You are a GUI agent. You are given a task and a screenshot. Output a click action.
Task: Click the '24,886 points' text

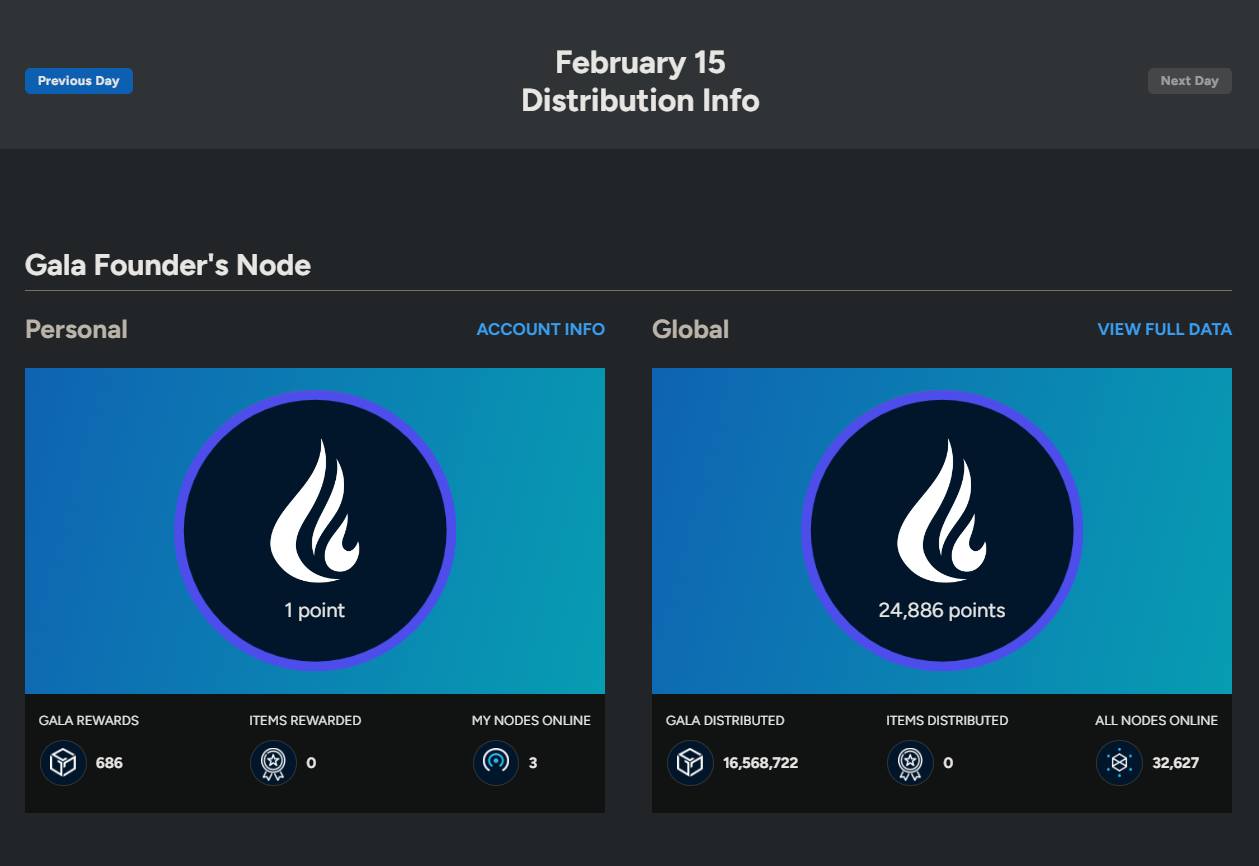click(x=942, y=610)
